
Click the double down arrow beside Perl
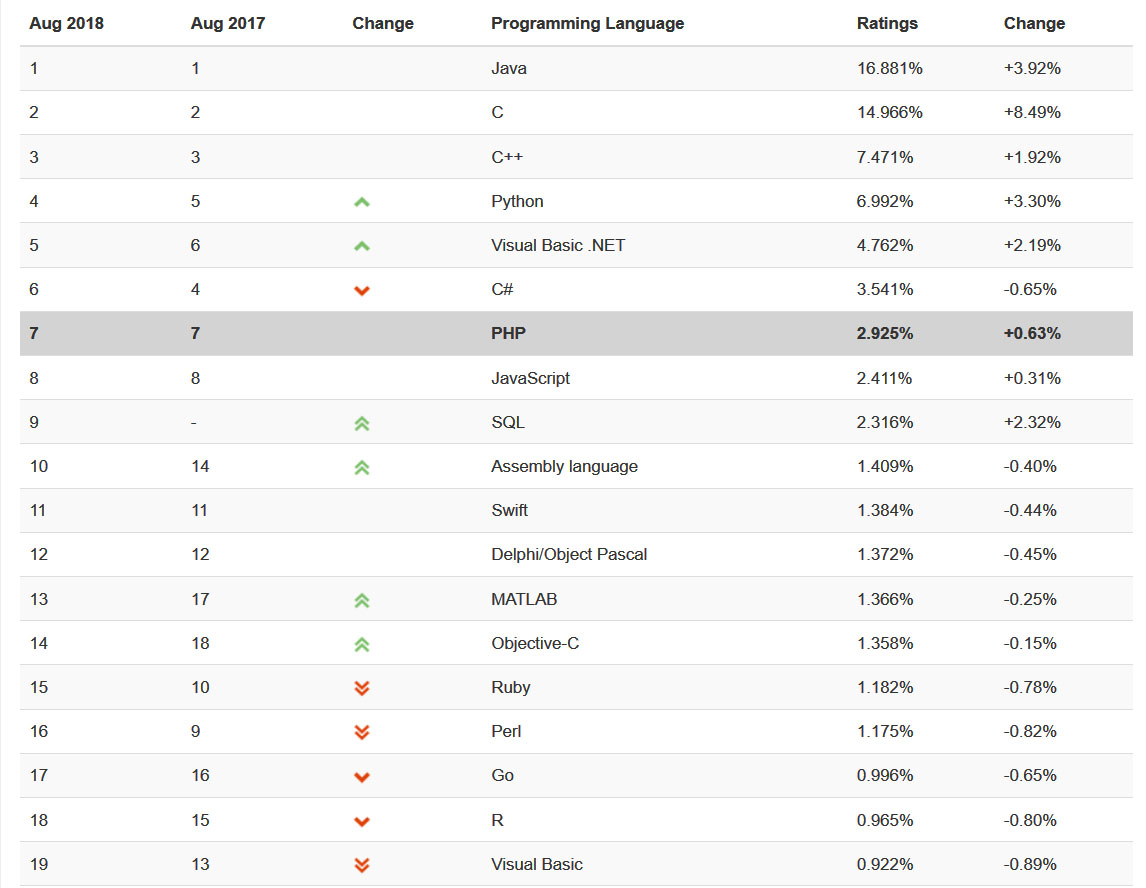pos(362,732)
